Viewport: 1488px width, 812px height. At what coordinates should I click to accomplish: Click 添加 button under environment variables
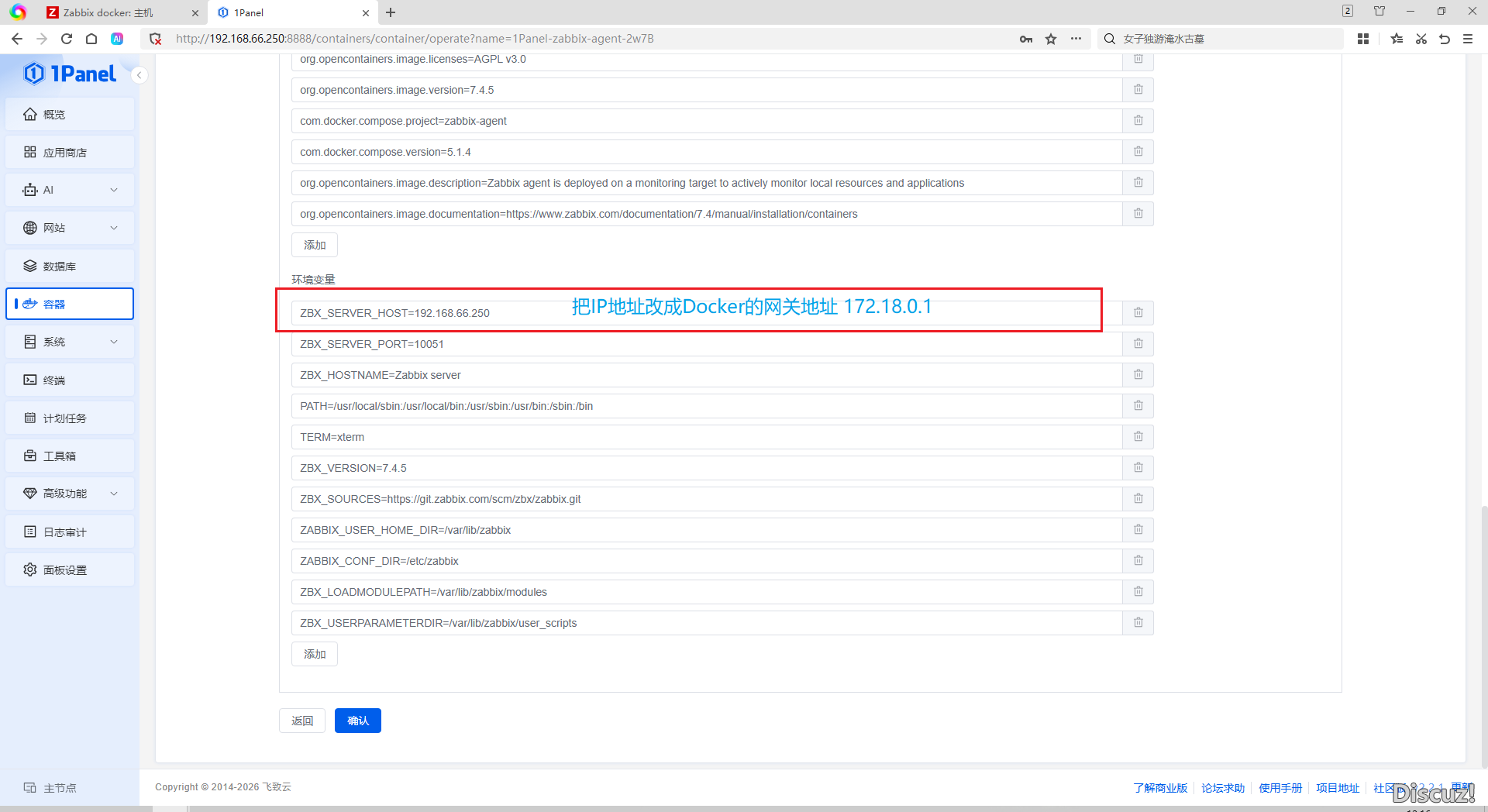click(315, 654)
